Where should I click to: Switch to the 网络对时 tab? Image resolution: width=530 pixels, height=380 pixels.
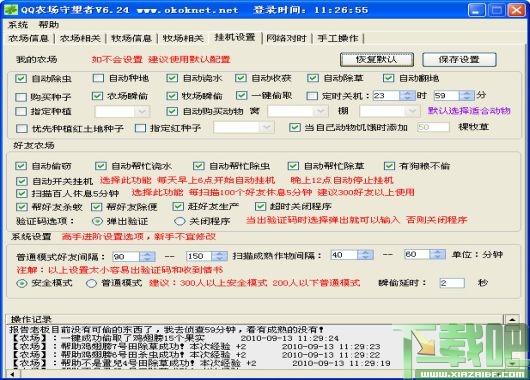click(287, 39)
